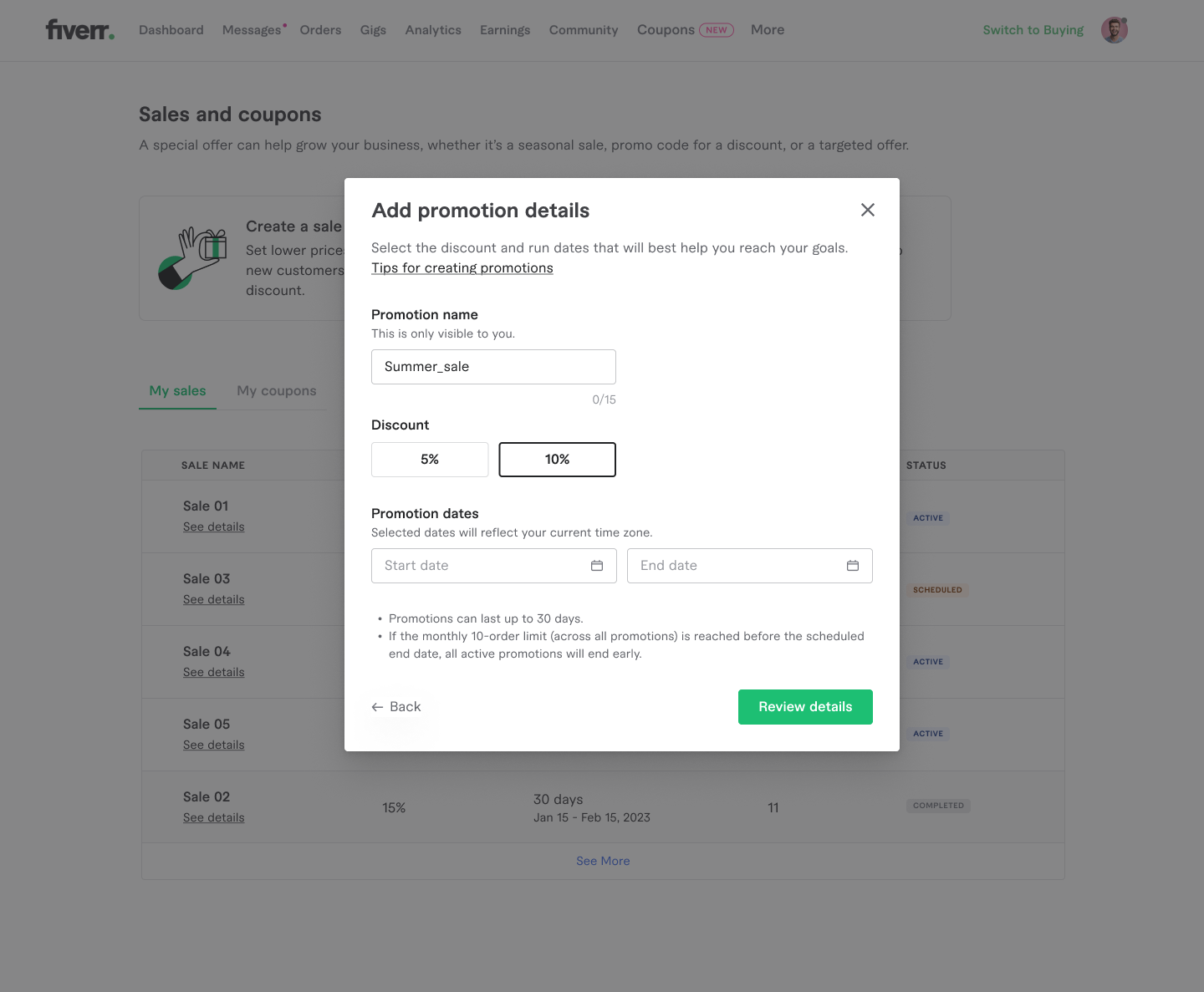Open the End date calendar icon
The height and width of the screenshot is (992, 1204).
point(853,566)
